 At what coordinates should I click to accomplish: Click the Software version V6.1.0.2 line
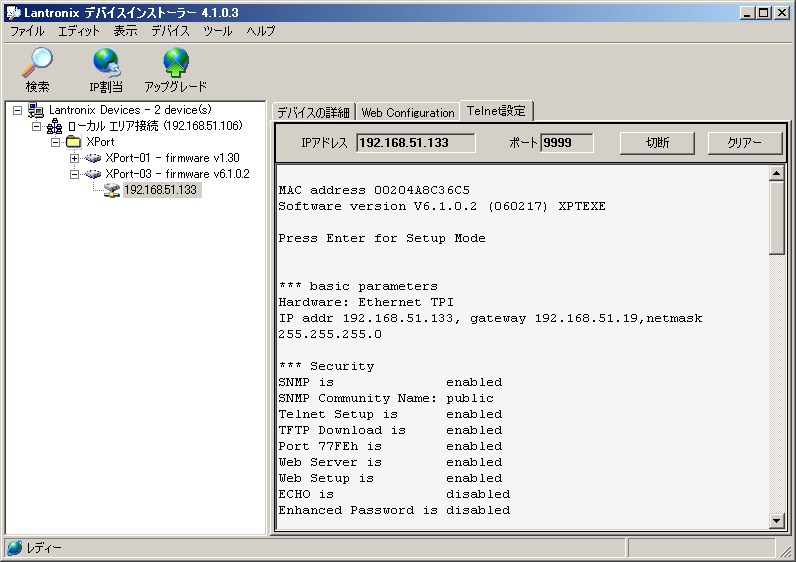tap(442, 207)
